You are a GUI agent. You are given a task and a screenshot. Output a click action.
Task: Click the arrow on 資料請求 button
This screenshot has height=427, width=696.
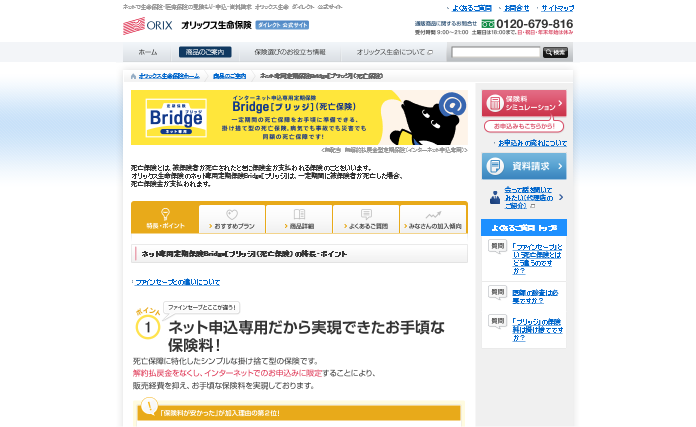click(560, 166)
